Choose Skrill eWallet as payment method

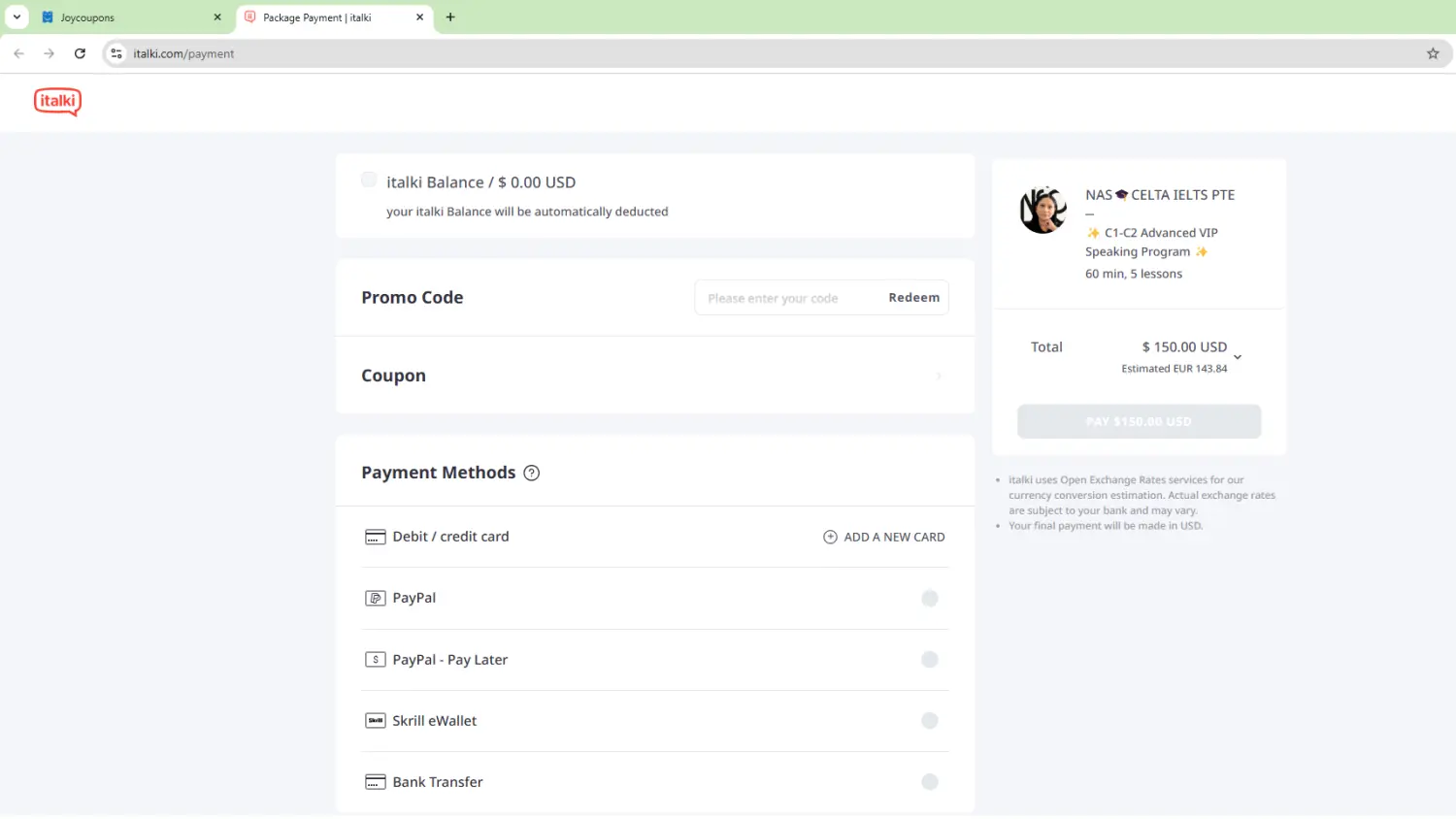tap(929, 721)
